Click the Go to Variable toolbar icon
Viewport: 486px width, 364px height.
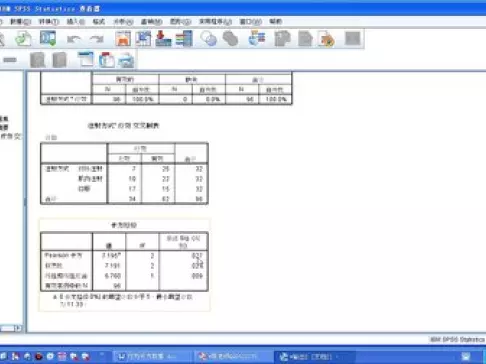[143, 39]
